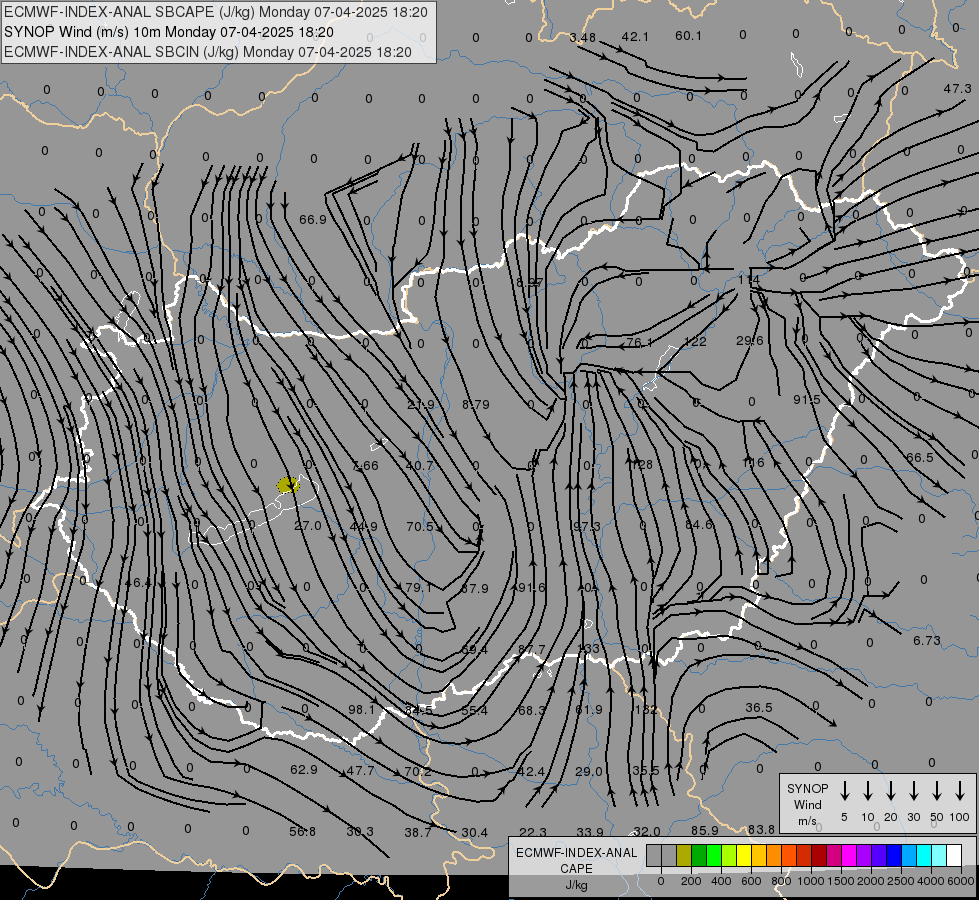This screenshot has width=979, height=900.
Task: Pick the white CAPE legend swatch
Action: click(x=953, y=855)
